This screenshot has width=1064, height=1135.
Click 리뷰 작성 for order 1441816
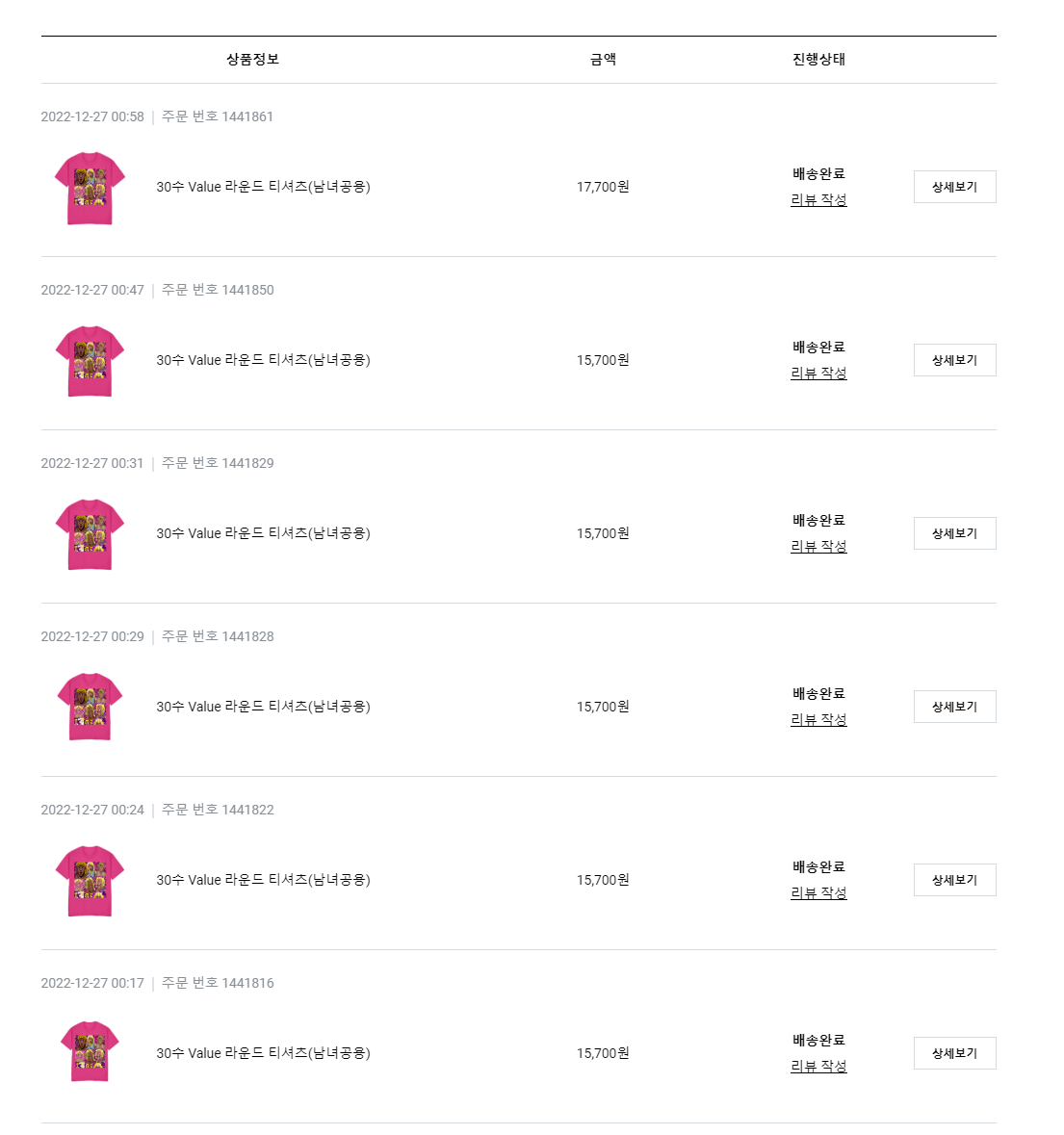click(x=818, y=1067)
